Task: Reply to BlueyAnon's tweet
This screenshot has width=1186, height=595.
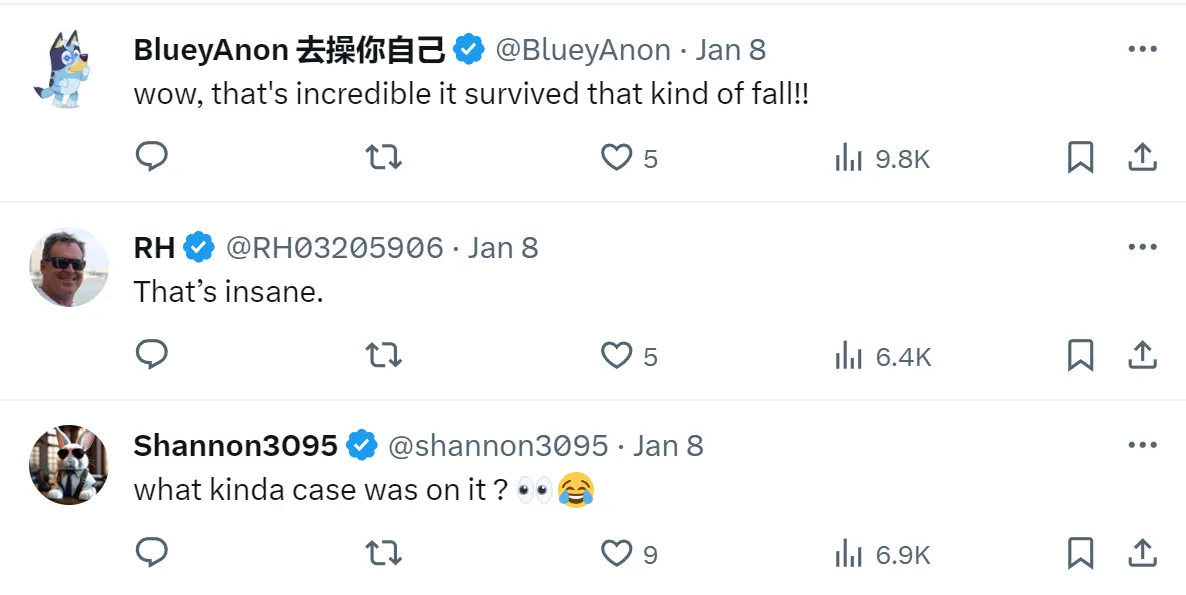Action: [x=152, y=157]
